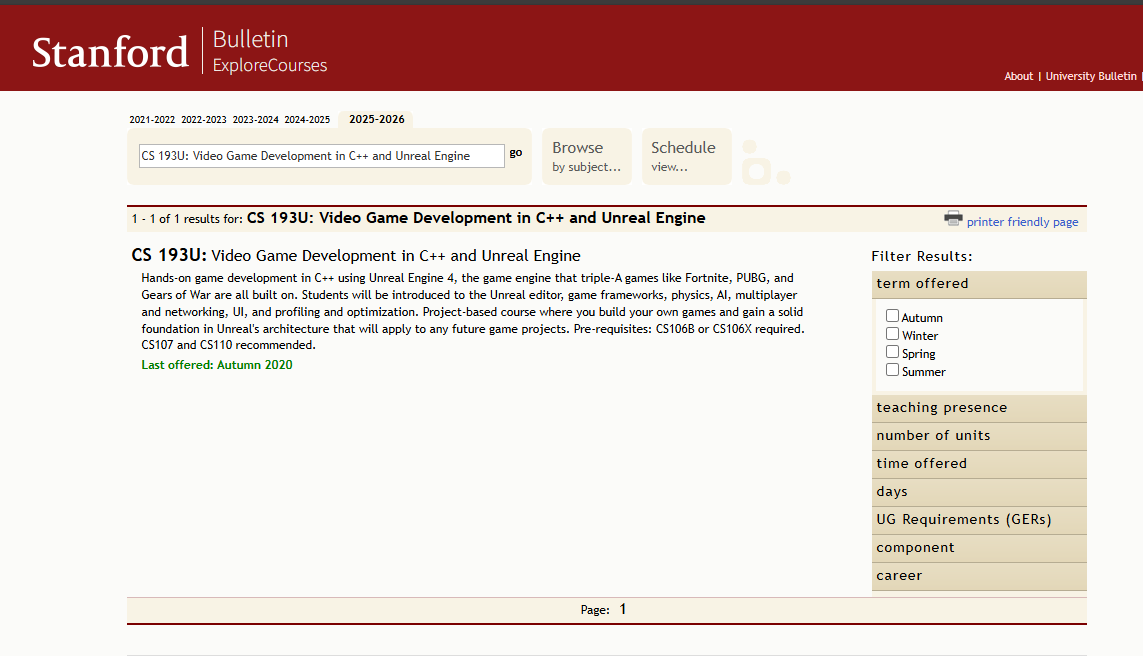Expand the UG Requirements (GERs) filter
This screenshot has height=656, width=1143.
pyautogui.click(x=979, y=520)
